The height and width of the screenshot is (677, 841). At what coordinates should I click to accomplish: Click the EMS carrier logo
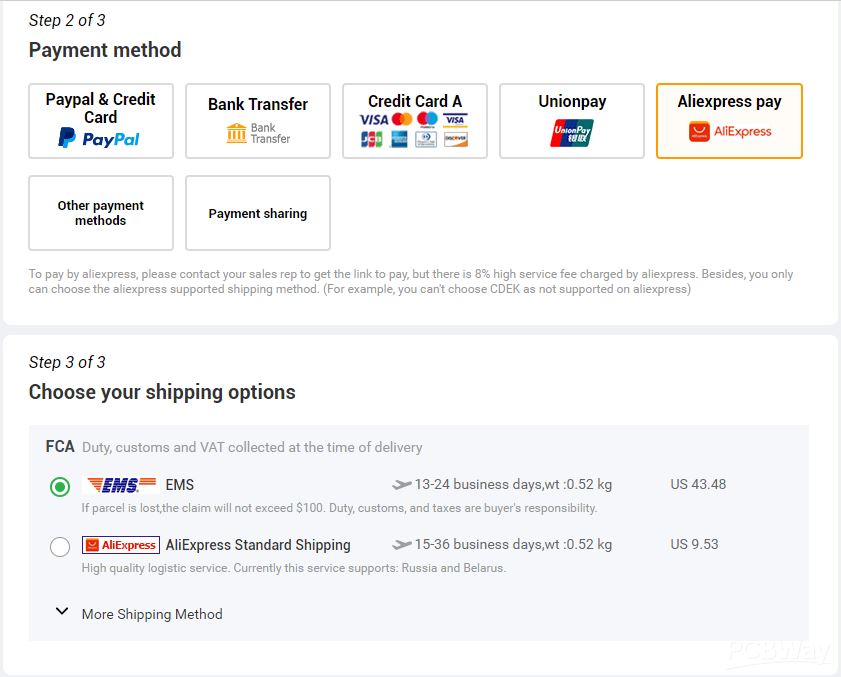[x=121, y=485]
